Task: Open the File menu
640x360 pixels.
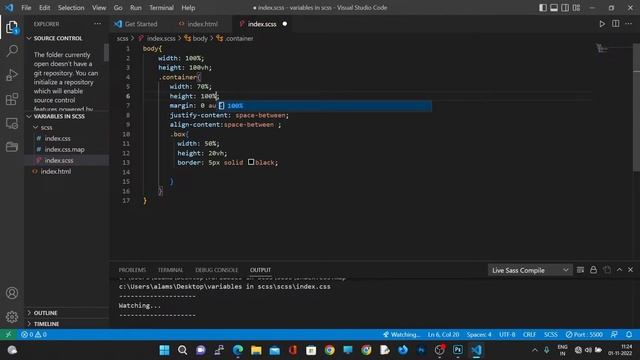Action: coord(26,8)
